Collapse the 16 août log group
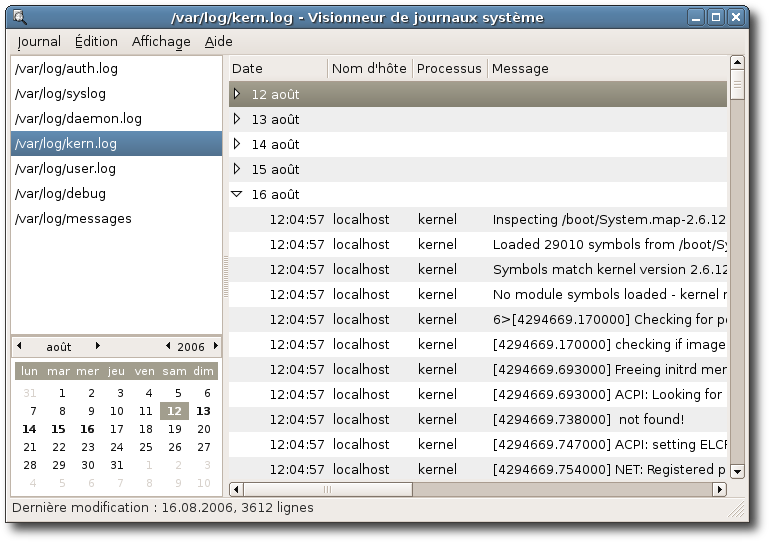The image size is (769, 542). pos(237,194)
